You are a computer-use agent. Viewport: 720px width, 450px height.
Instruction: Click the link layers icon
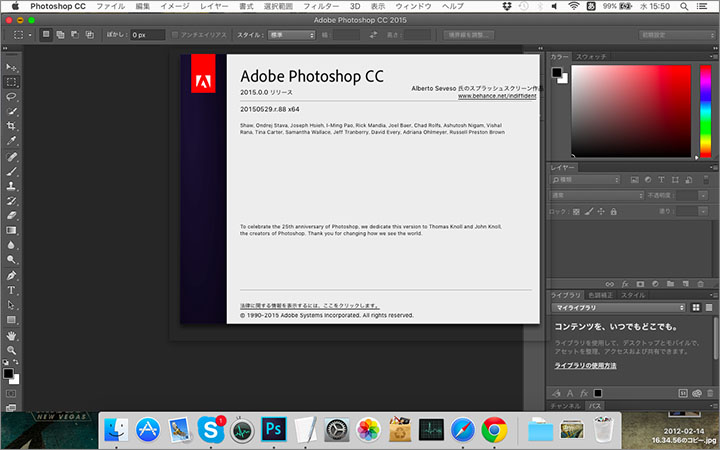click(x=610, y=284)
